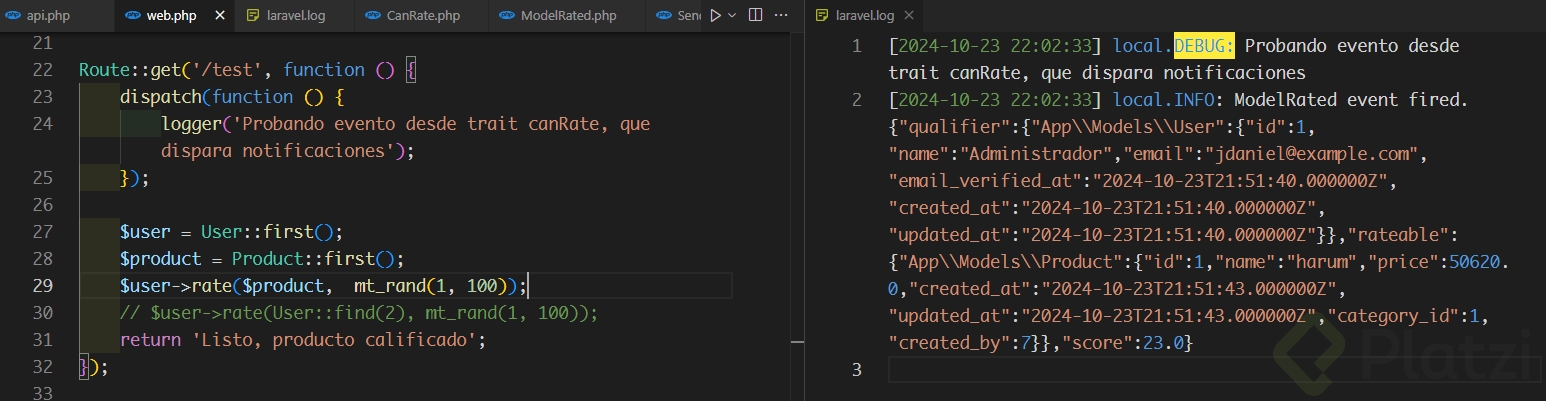Image resolution: width=1546 pixels, height=401 pixels.
Task: Run the PHP file with play button
Action: point(714,15)
